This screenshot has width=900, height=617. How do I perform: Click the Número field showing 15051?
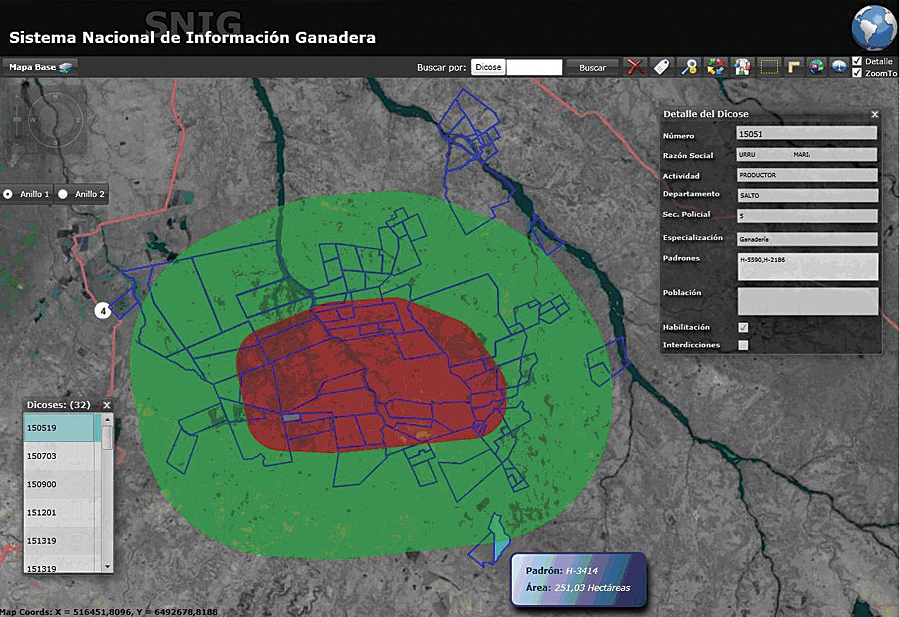[x=806, y=134]
